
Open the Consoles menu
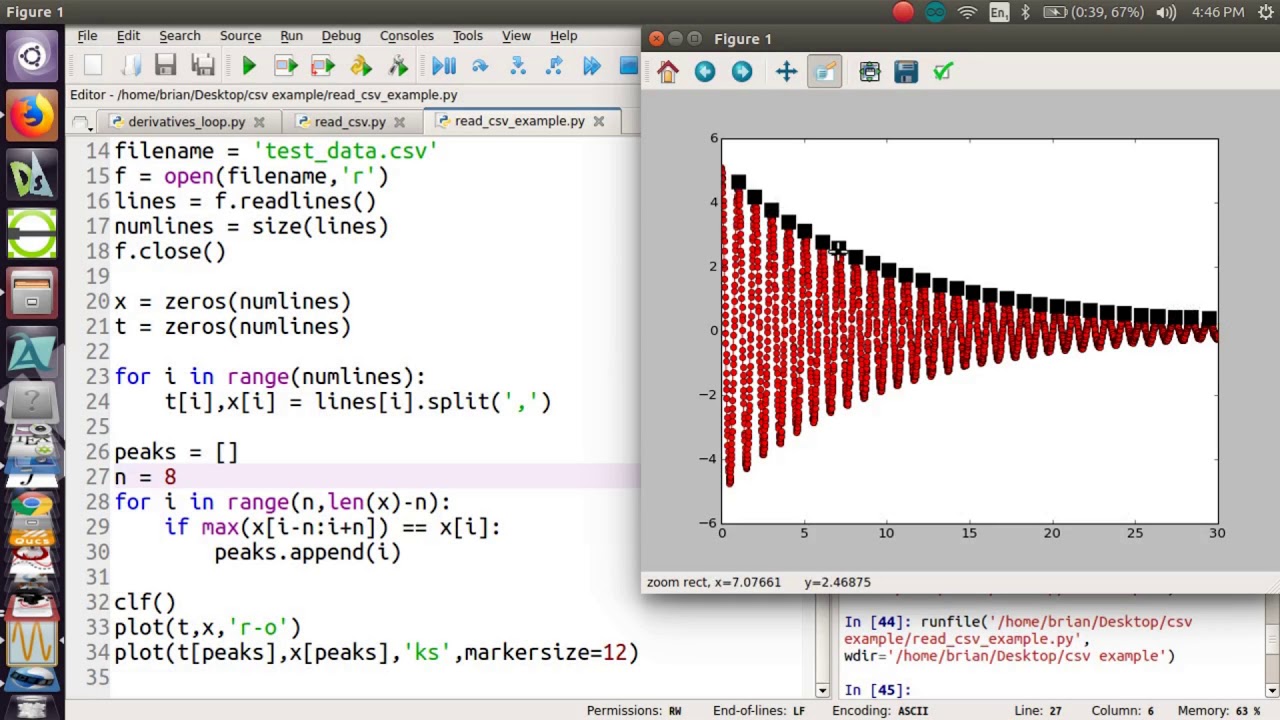point(406,35)
